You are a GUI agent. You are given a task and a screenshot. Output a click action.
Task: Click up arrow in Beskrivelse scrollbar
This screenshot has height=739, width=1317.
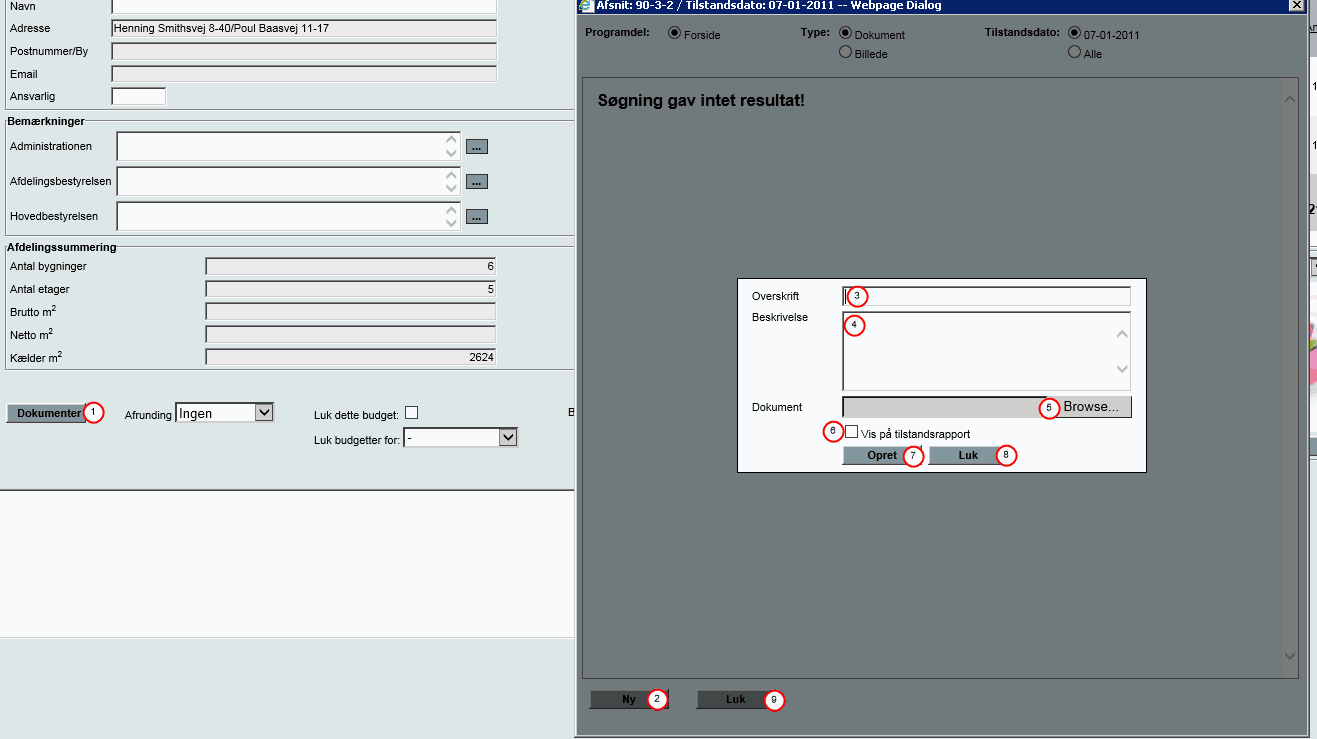[x=1122, y=334]
